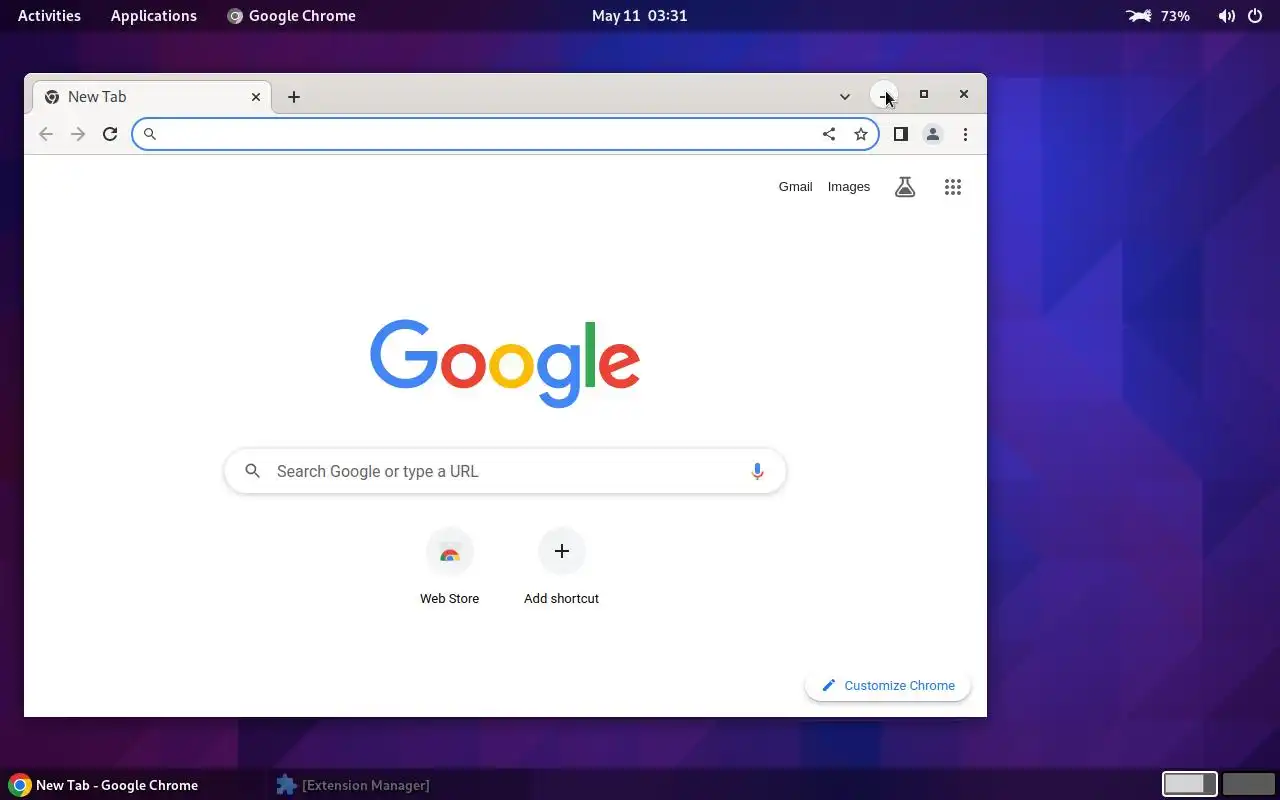Bookmark this tab with the star icon
This screenshot has width=1280, height=800.
click(x=861, y=134)
